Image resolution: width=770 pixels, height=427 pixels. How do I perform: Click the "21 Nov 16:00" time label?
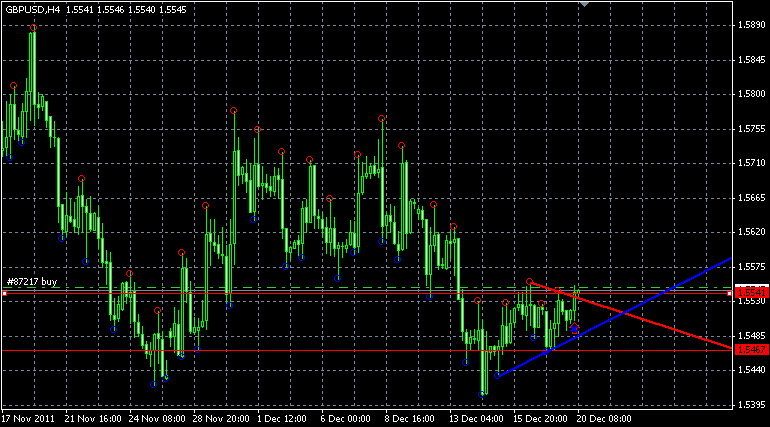[x=93, y=419]
